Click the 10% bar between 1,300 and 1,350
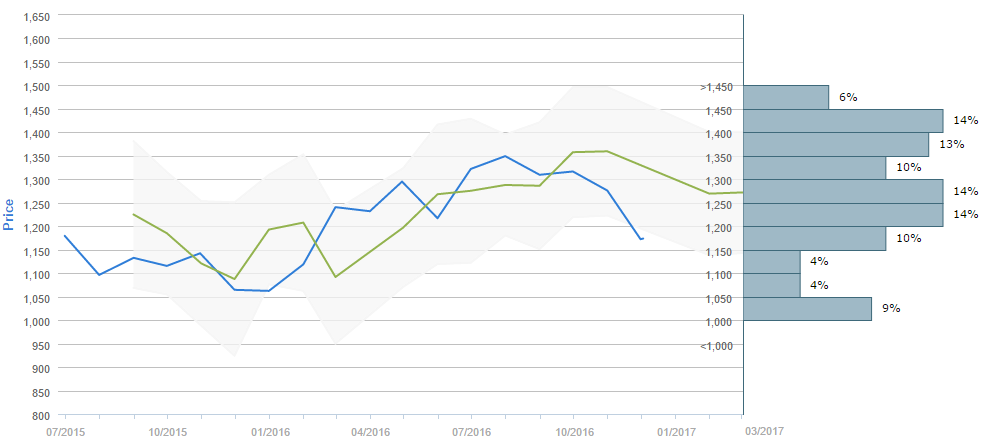The image size is (988, 442). pos(815,168)
